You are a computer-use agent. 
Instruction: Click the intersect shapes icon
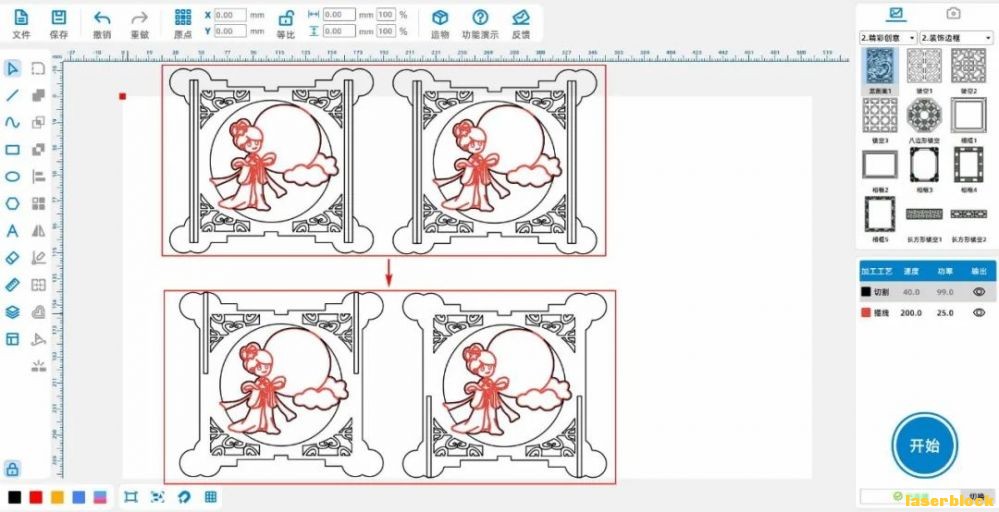39,122
